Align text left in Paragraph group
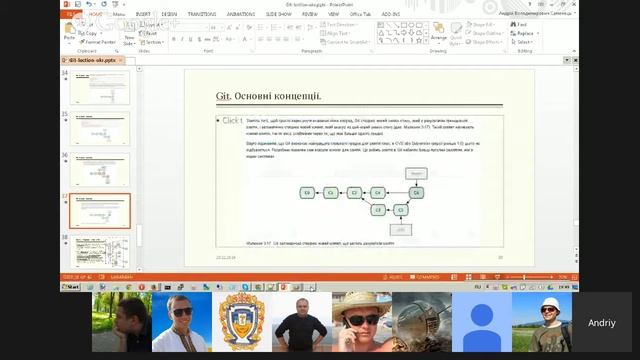The image size is (640, 360). (x=261, y=39)
